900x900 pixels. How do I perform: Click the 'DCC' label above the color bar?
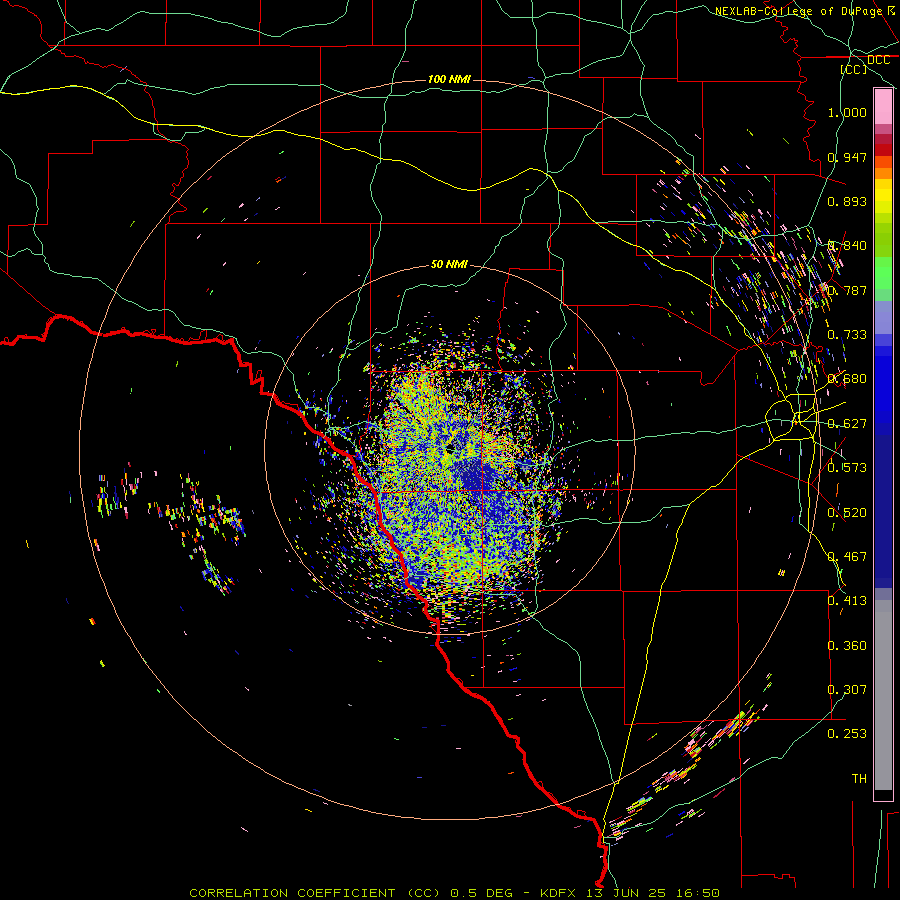point(878,60)
